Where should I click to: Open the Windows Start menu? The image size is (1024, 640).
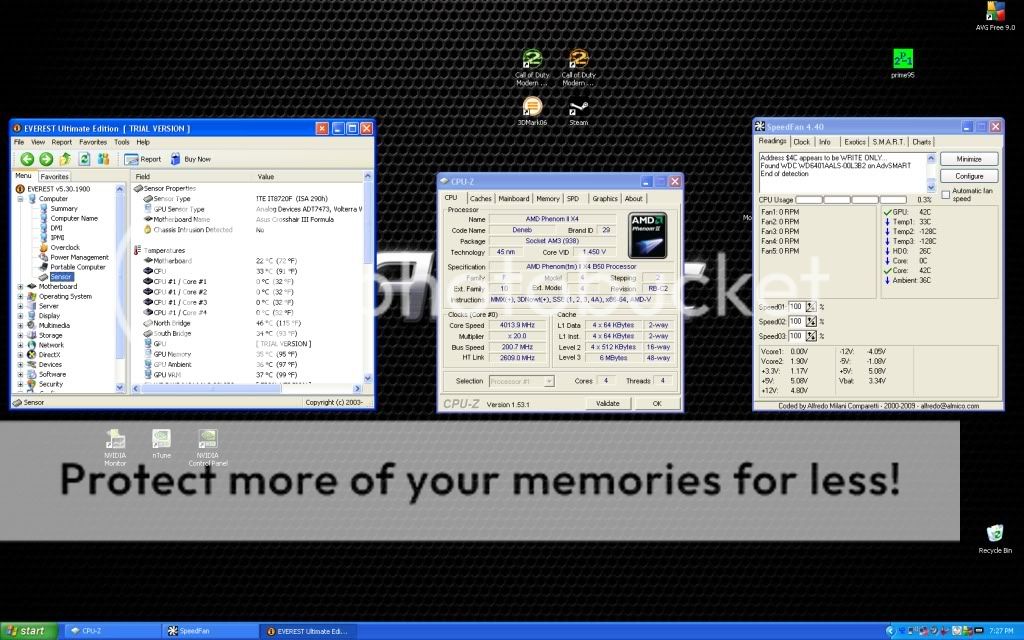point(29,631)
